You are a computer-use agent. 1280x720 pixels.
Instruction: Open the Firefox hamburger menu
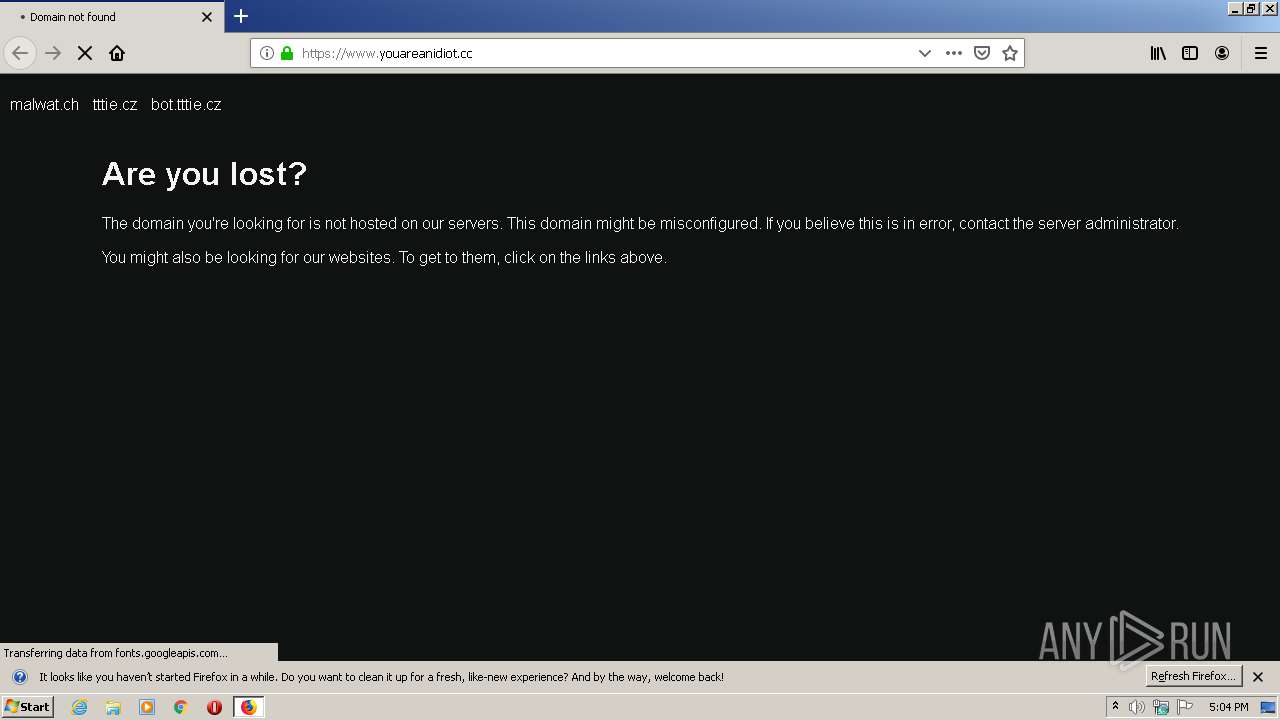[x=1261, y=53]
